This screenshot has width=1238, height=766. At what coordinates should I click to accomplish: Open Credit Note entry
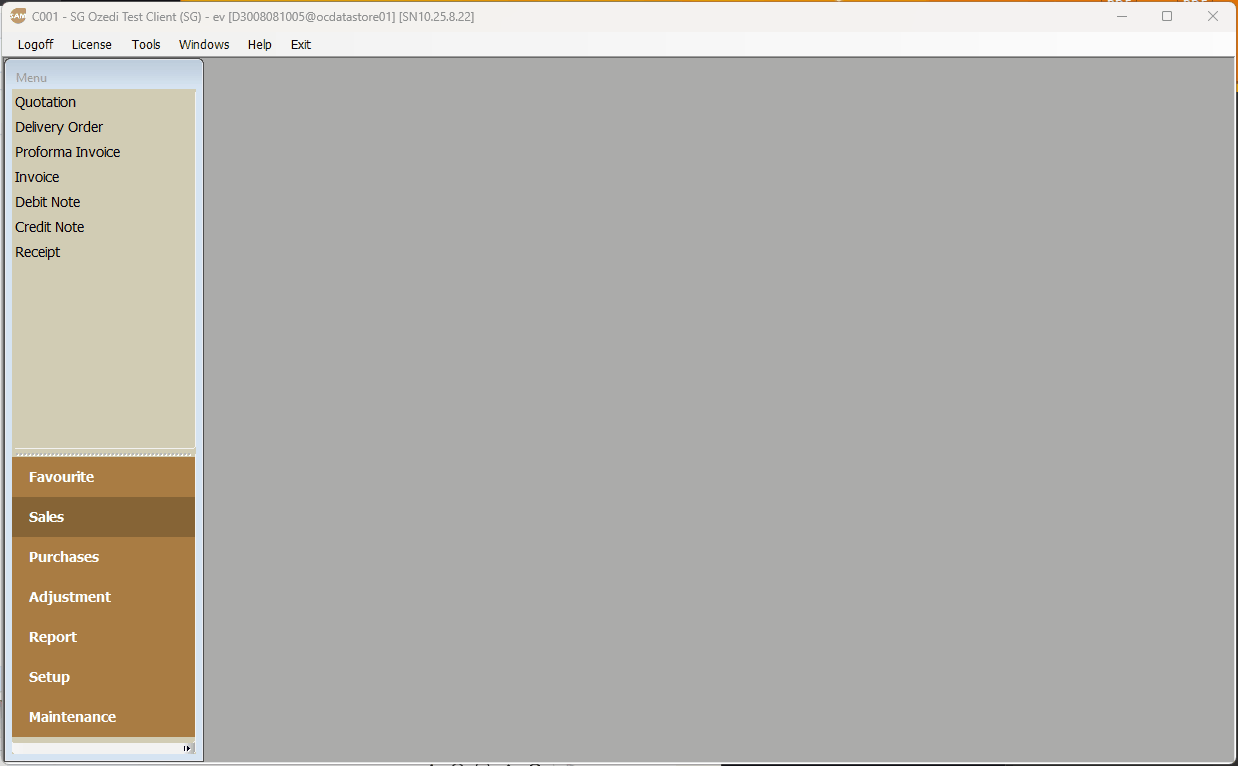coord(50,227)
